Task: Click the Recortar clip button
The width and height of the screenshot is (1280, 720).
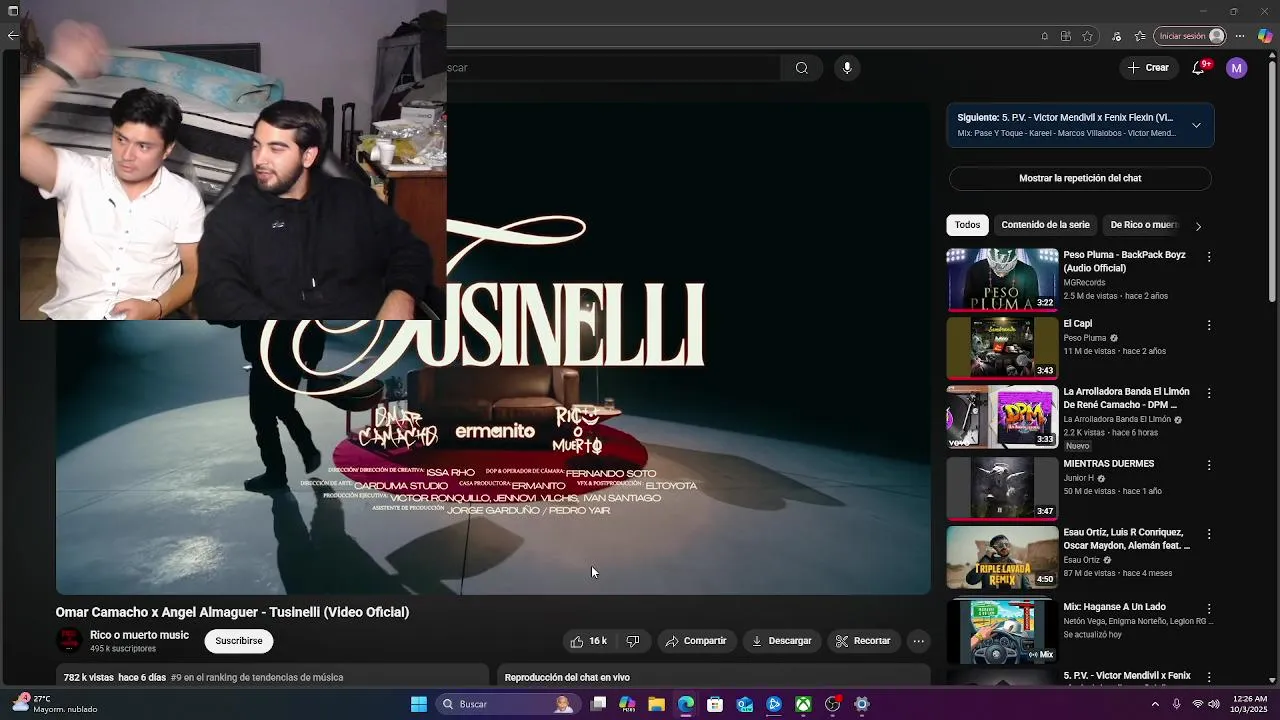Action: (x=863, y=641)
